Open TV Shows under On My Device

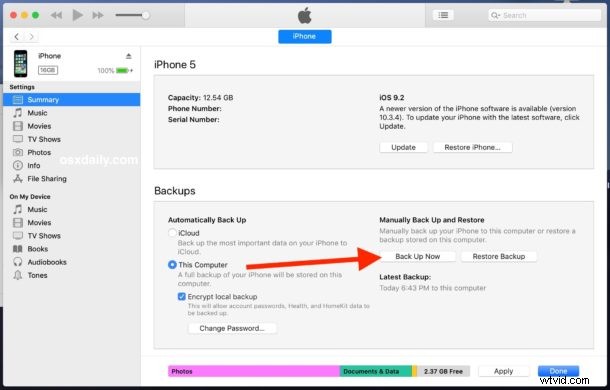pos(72,236)
